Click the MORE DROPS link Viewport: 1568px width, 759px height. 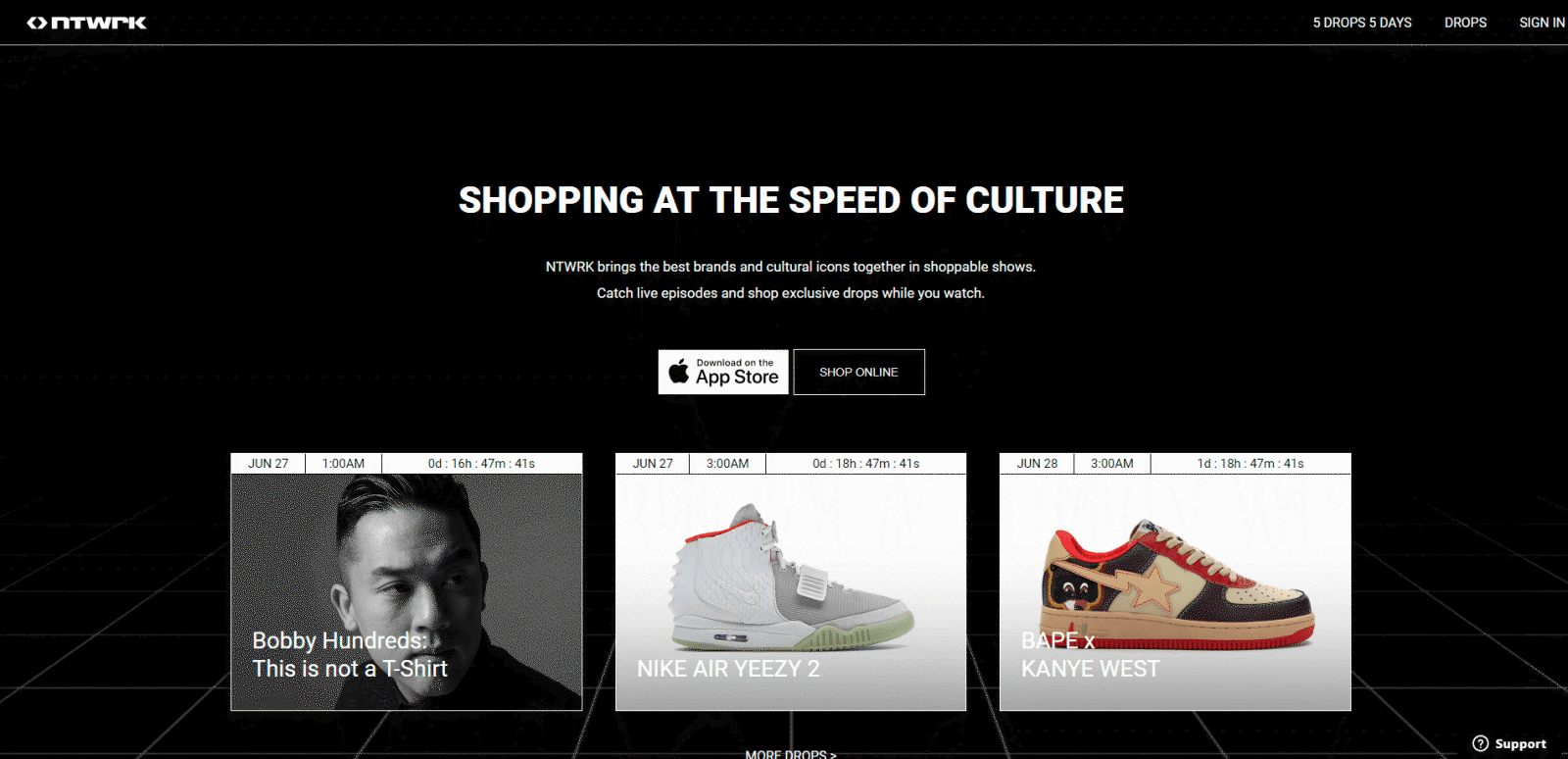790,753
